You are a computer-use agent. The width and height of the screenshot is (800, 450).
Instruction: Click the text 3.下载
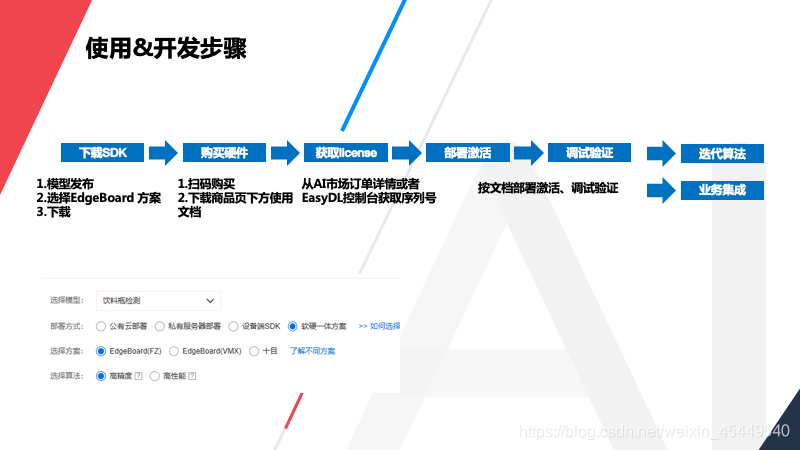click(x=53, y=212)
